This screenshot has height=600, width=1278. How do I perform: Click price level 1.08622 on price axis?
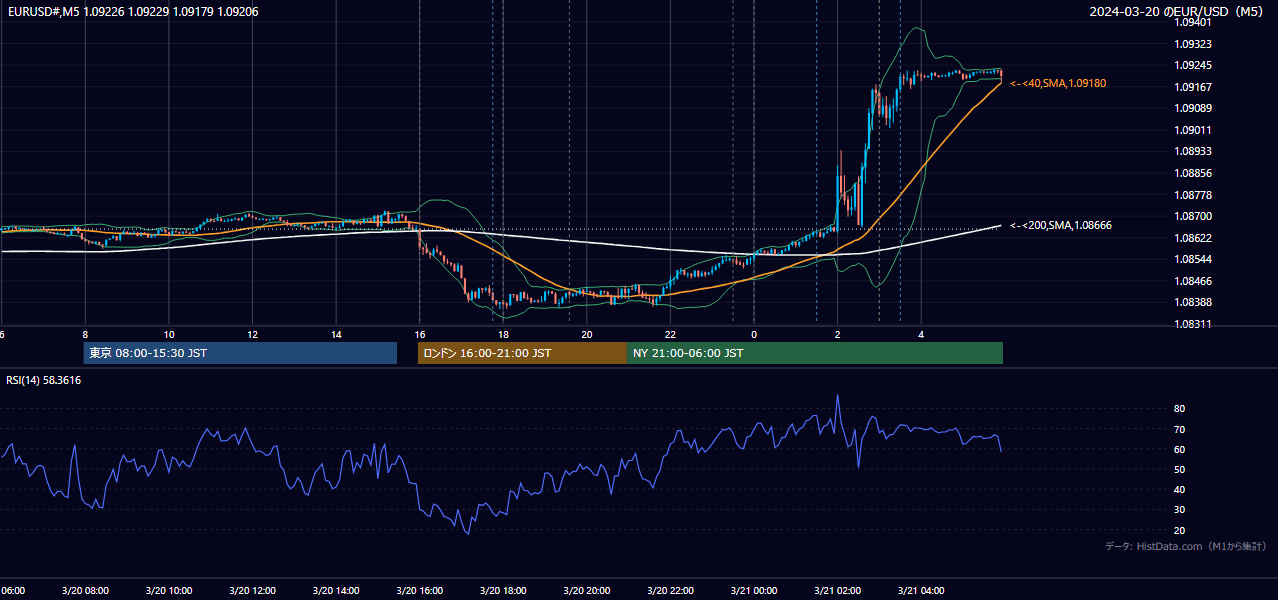[1193, 238]
